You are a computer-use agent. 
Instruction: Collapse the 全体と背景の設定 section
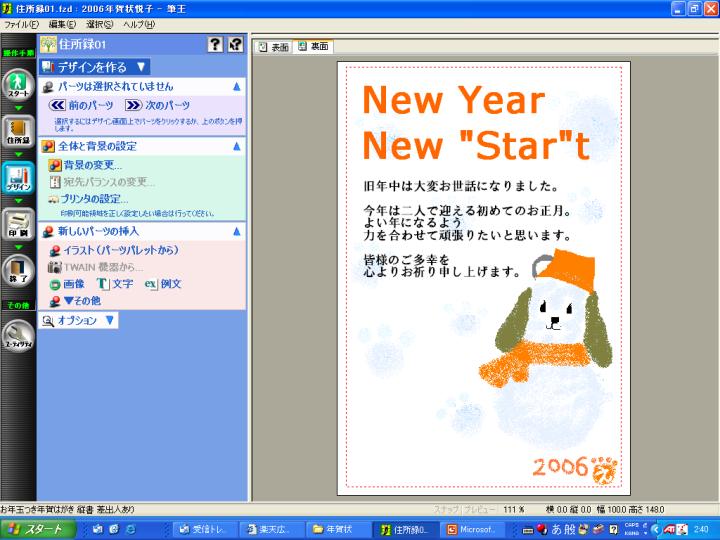click(236, 146)
